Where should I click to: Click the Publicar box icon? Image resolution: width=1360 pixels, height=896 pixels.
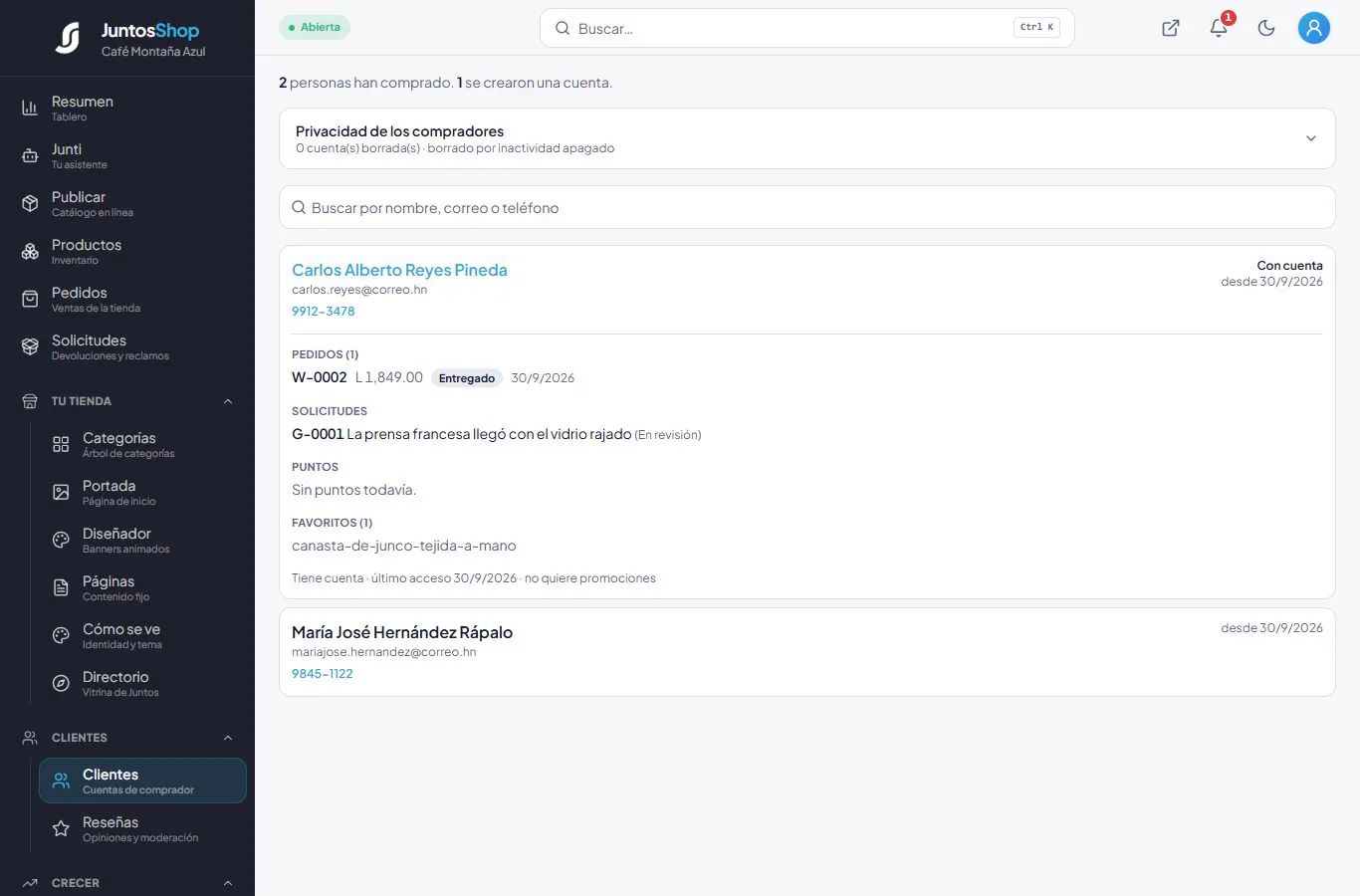[30, 203]
